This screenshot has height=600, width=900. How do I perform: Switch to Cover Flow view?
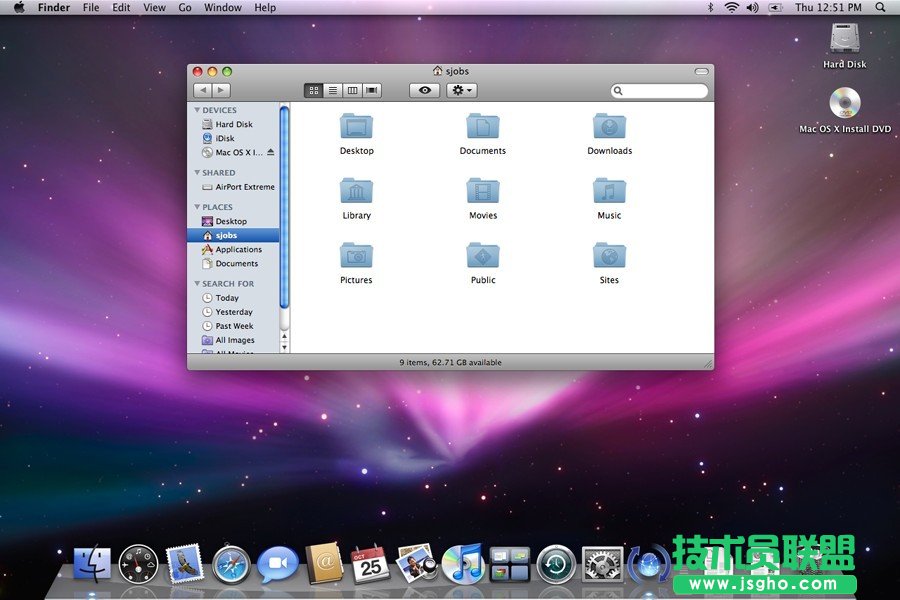[370, 89]
